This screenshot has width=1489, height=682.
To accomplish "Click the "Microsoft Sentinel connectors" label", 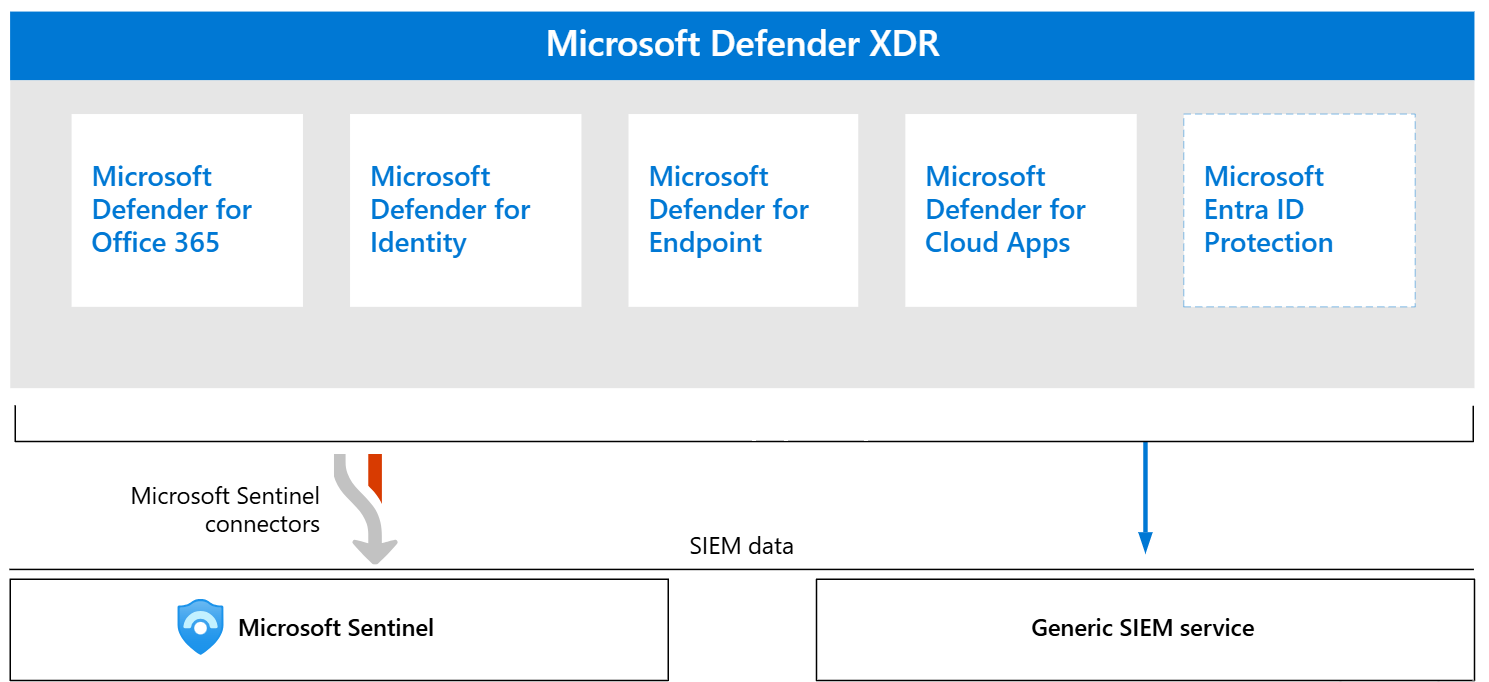I will (225, 510).
